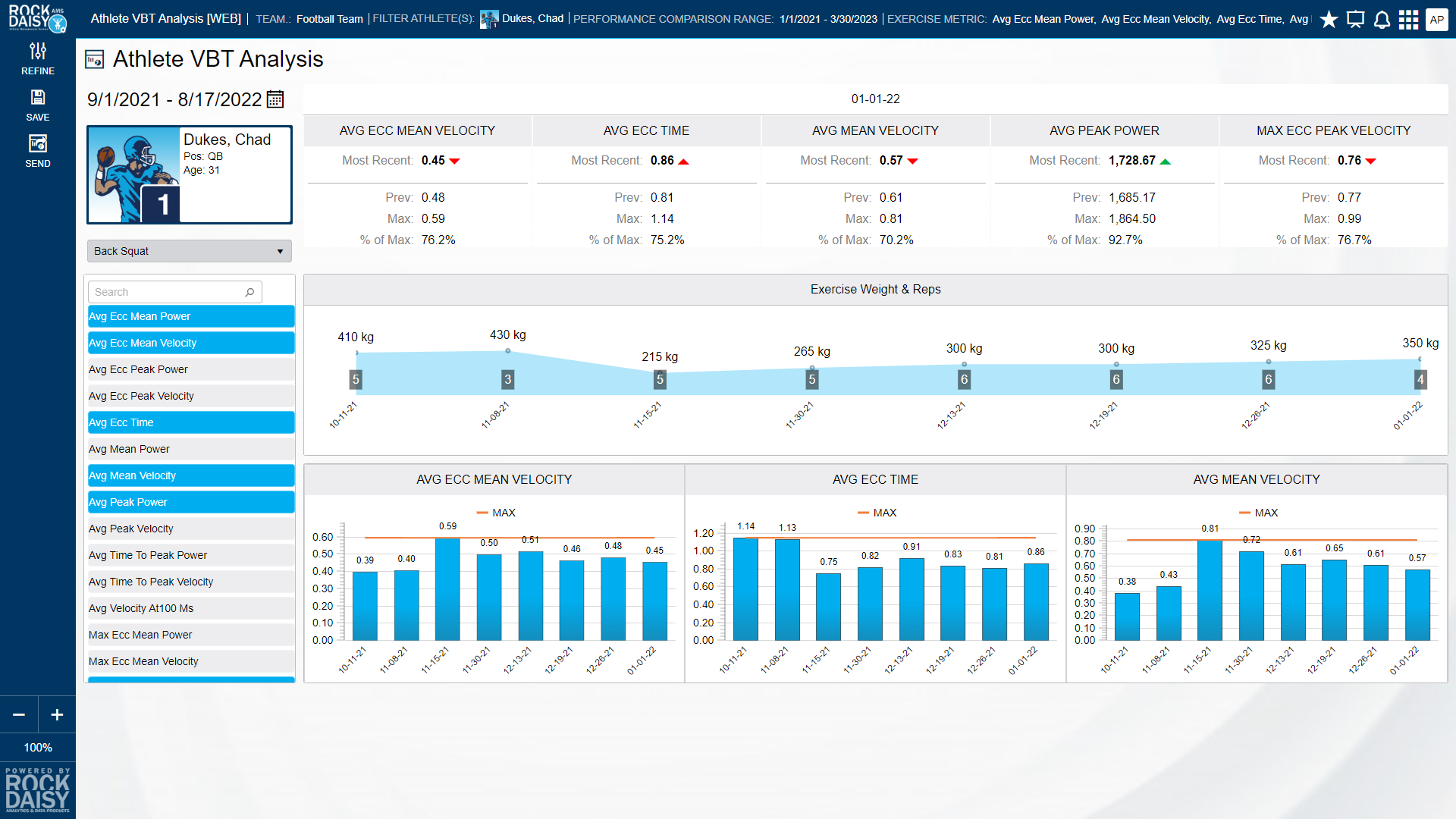The image size is (1456, 819).
Task: Click the Rock Daisy logo link
Action: pos(36,18)
